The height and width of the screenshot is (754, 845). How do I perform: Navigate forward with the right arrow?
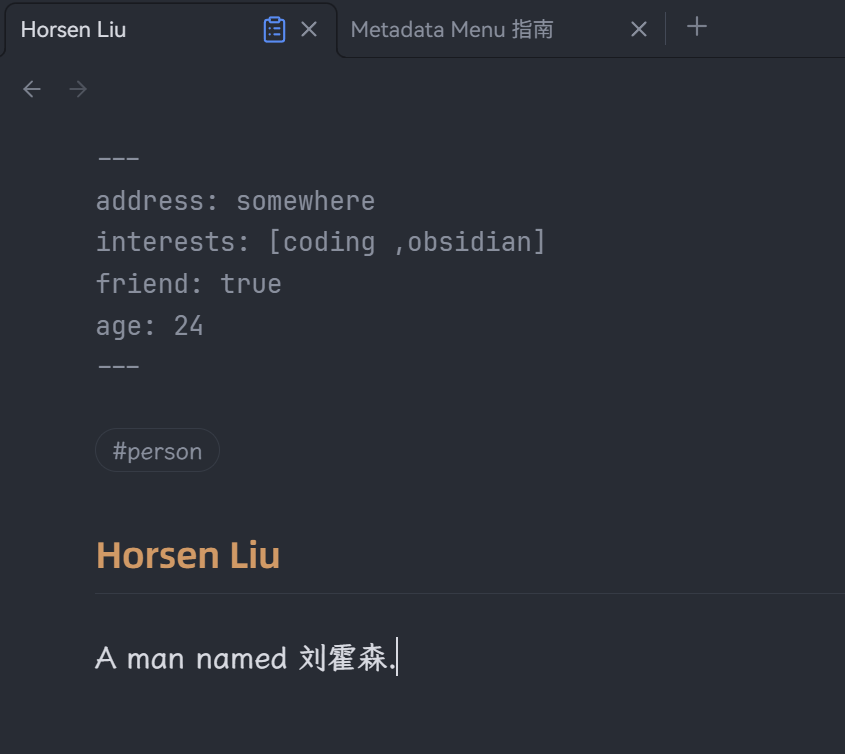coord(78,90)
